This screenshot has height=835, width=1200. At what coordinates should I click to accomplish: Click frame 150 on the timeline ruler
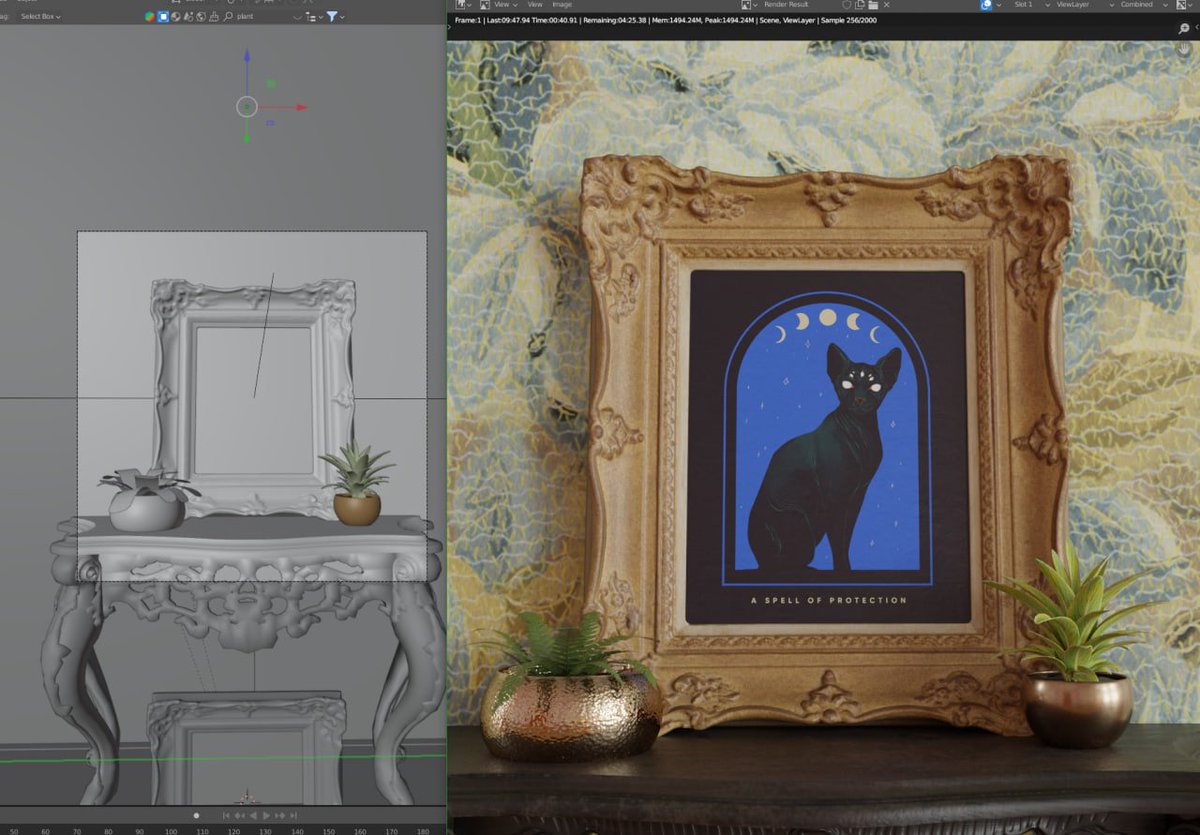[329, 831]
